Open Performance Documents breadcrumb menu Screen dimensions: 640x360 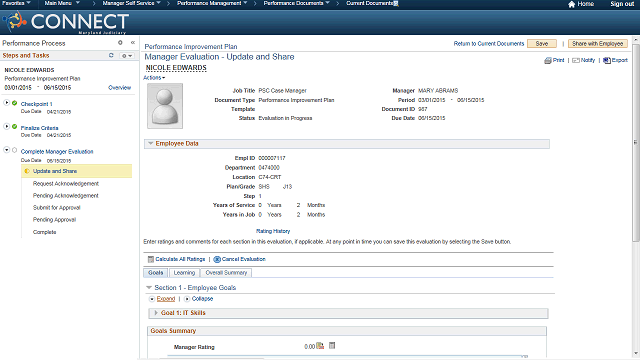[296, 3]
